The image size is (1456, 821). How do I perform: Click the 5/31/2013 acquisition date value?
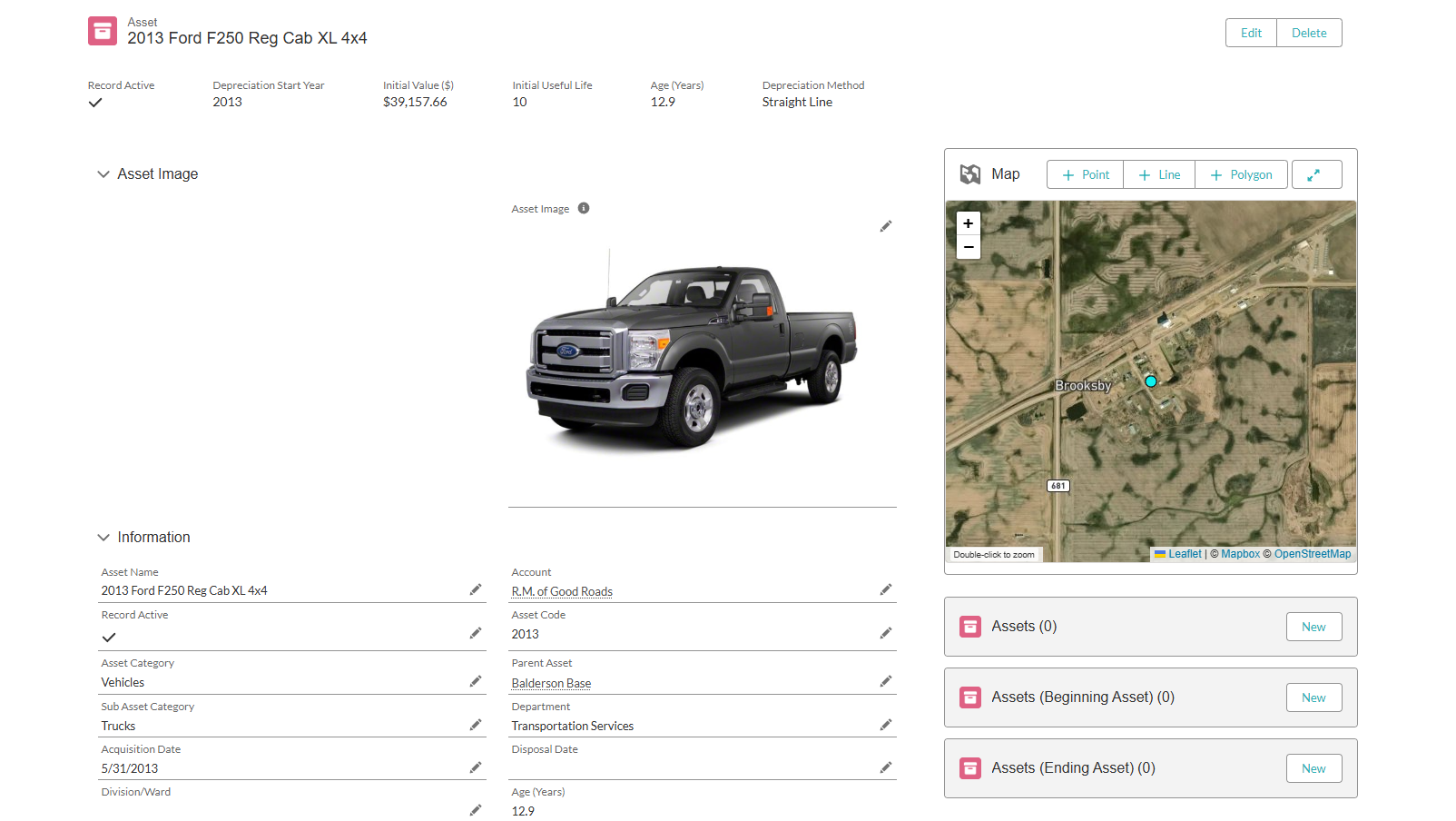coord(130,768)
